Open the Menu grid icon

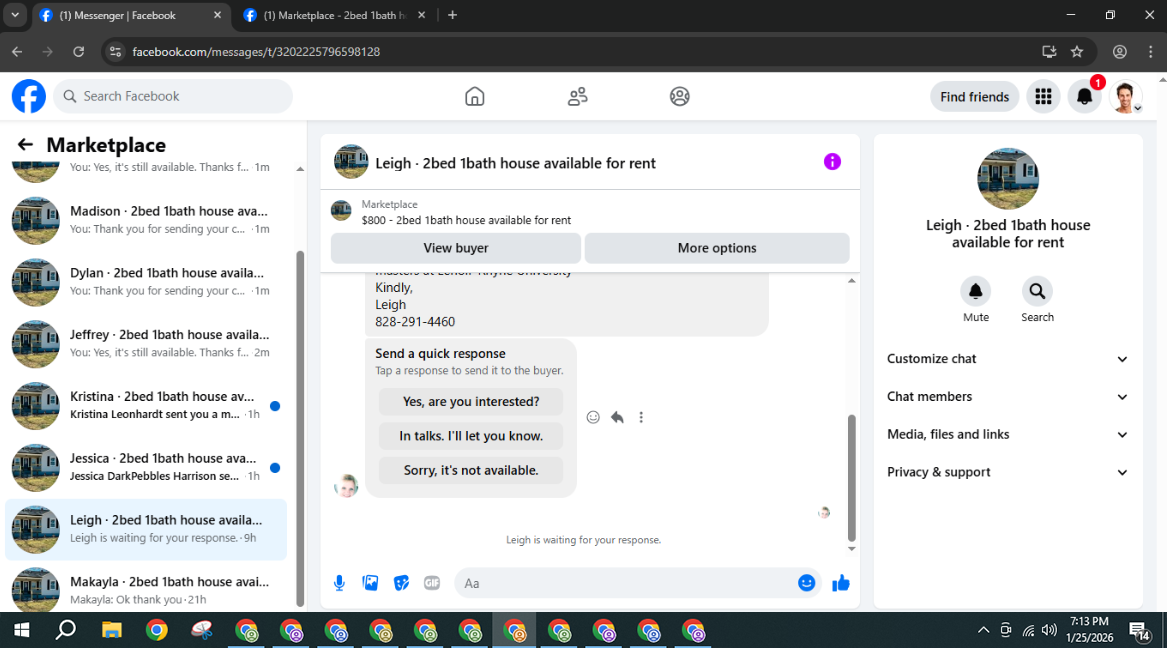coord(1043,97)
